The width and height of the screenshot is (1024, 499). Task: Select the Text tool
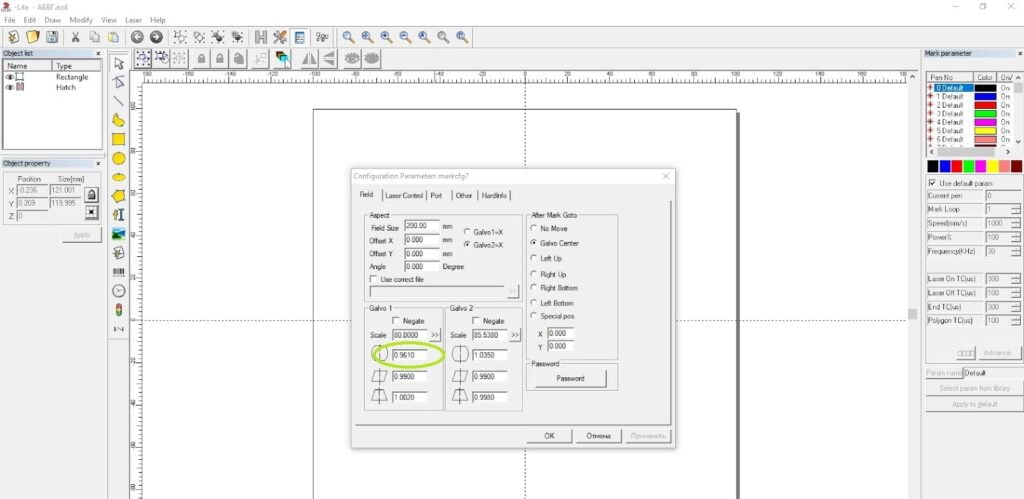[118, 215]
